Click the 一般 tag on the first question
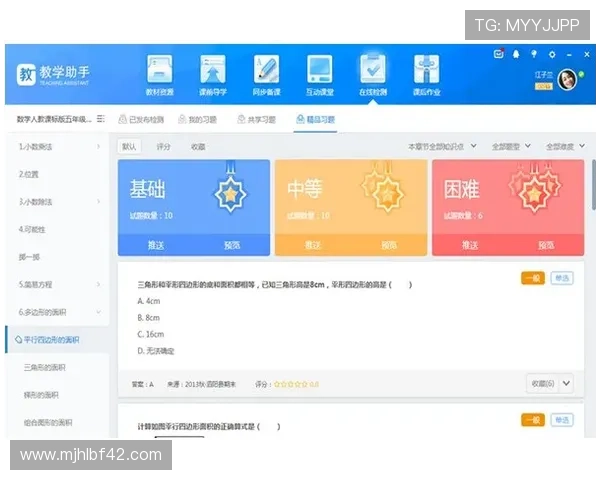The image size is (600, 480). click(533, 278)
